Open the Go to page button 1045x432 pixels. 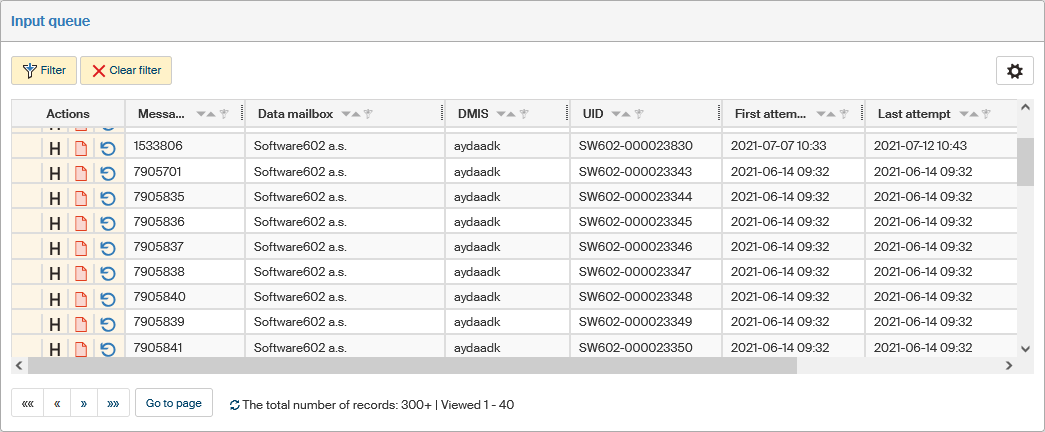pyautogui.click(x=174, y=404)
